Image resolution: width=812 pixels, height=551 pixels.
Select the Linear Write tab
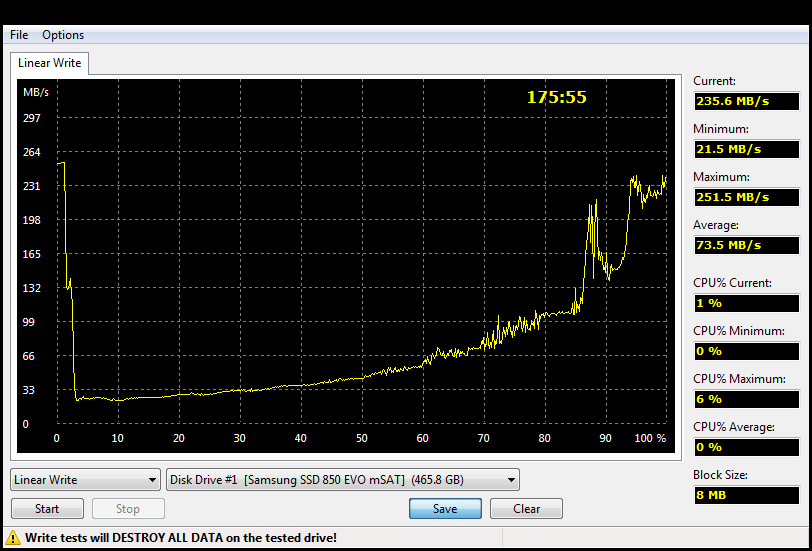49,63
